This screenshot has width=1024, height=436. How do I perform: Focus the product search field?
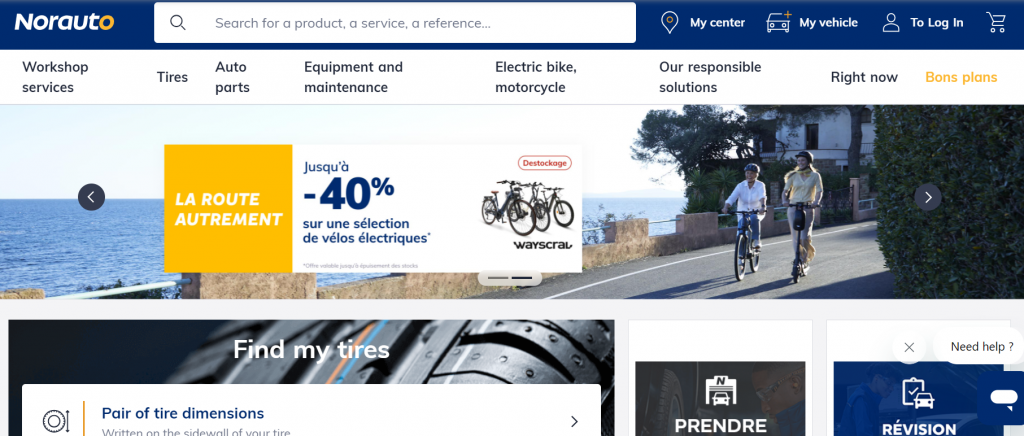(394, 23)
